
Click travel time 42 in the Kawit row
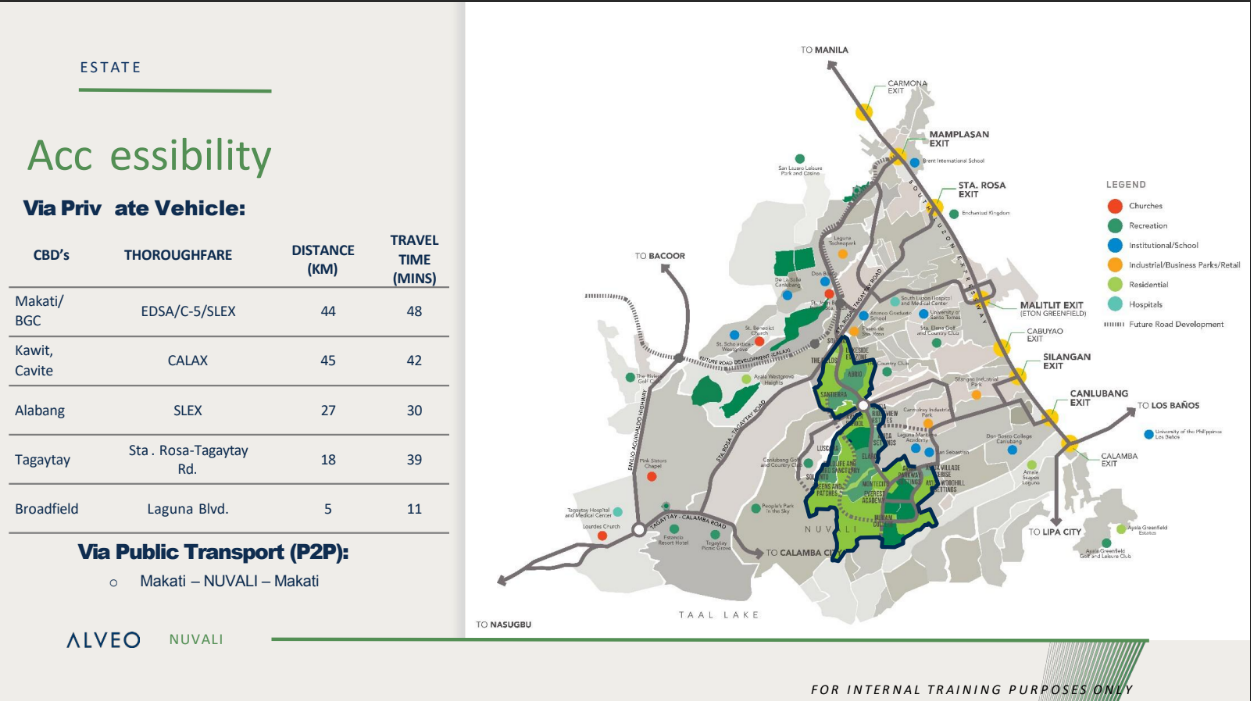click(414, 360)
